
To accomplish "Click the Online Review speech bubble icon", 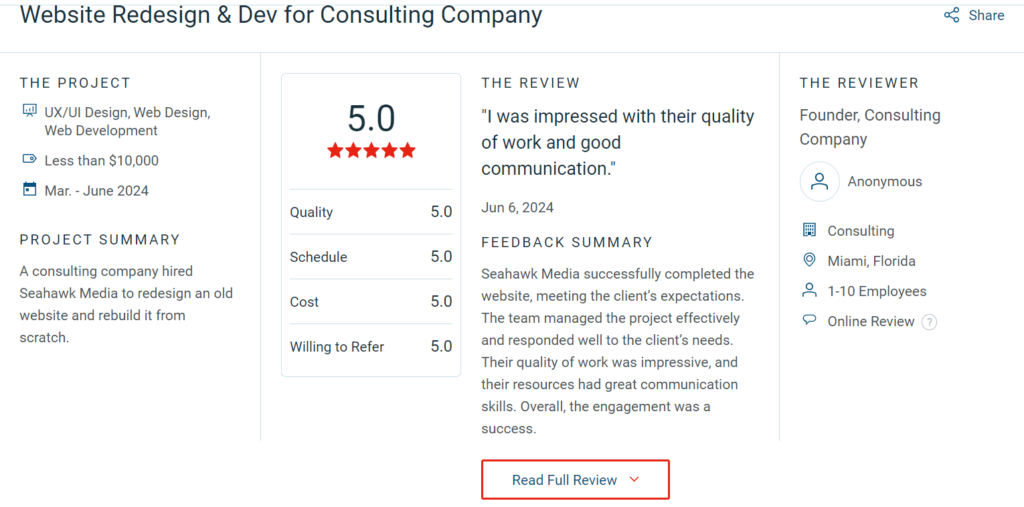I will coord(810,320).
